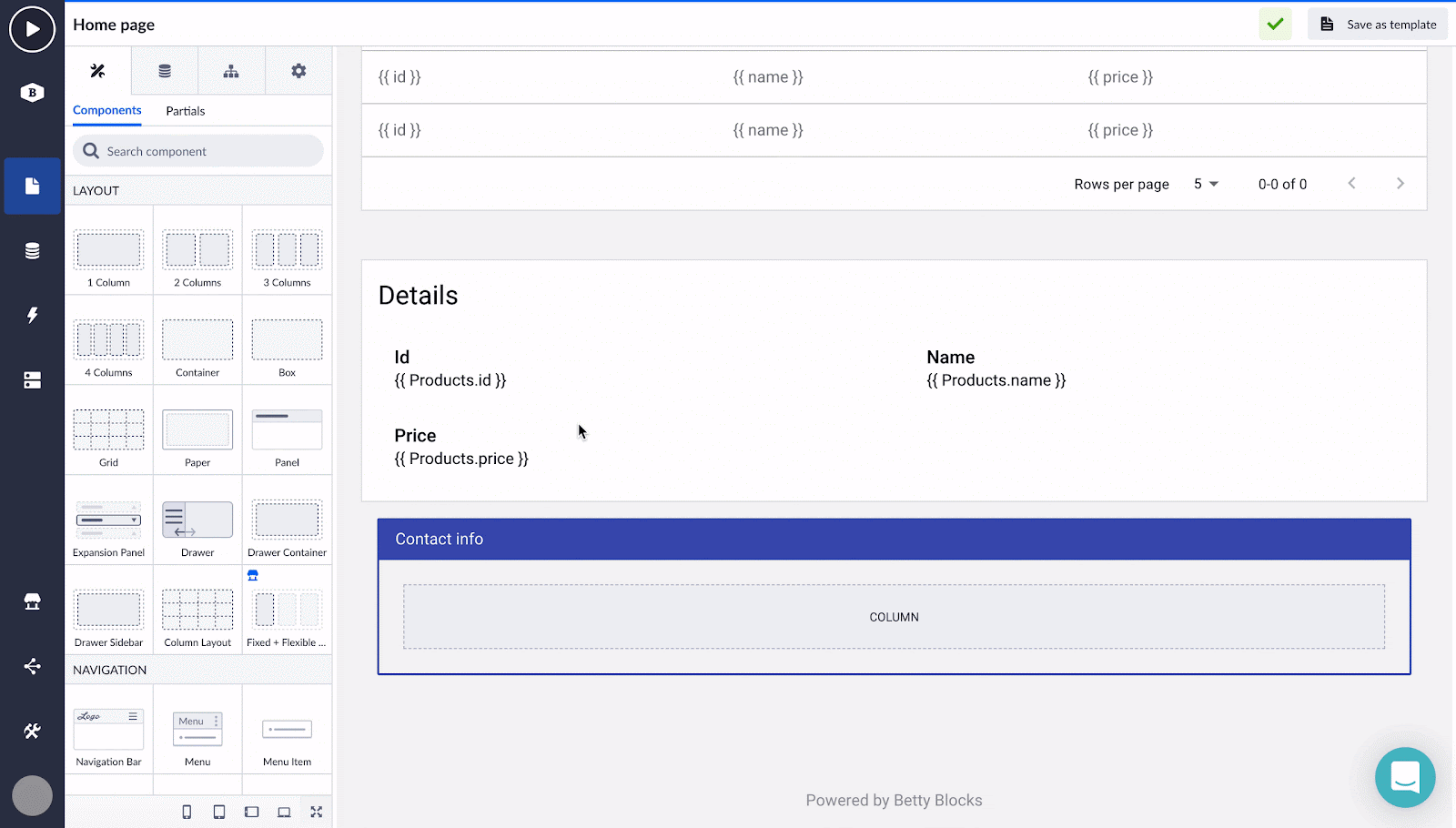Select the Drawer component
Image resolution: width=1456 pixels, height=828 pixels.
[x=197, y=520]
